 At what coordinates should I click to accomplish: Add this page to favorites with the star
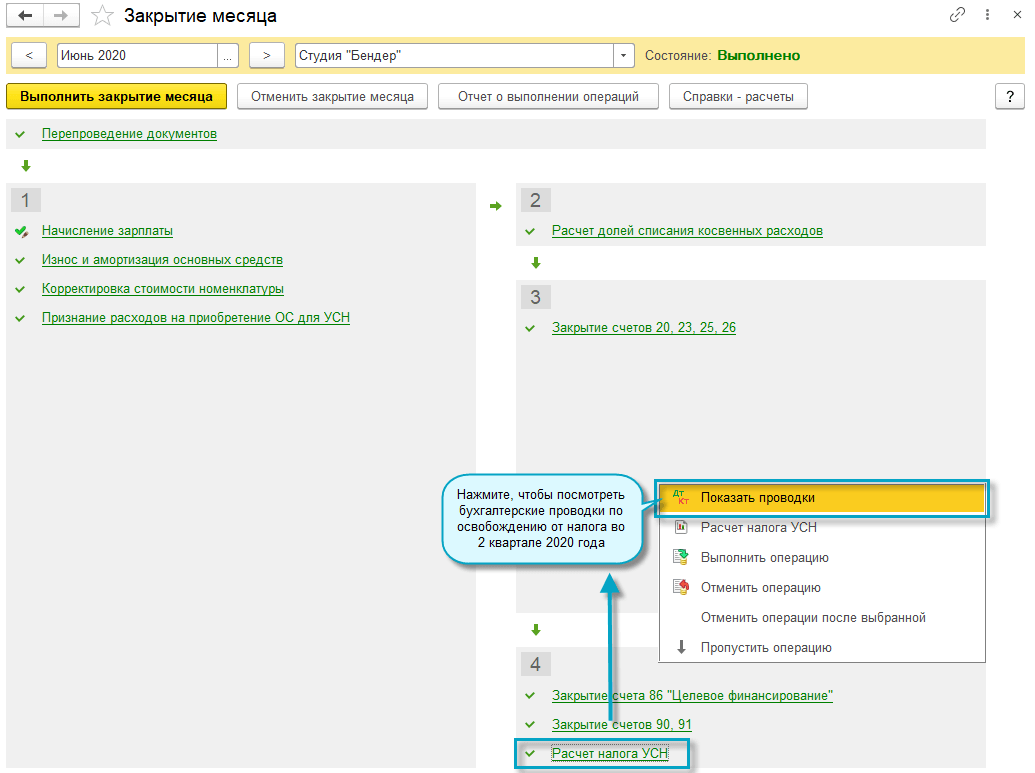tap(102, 16)
